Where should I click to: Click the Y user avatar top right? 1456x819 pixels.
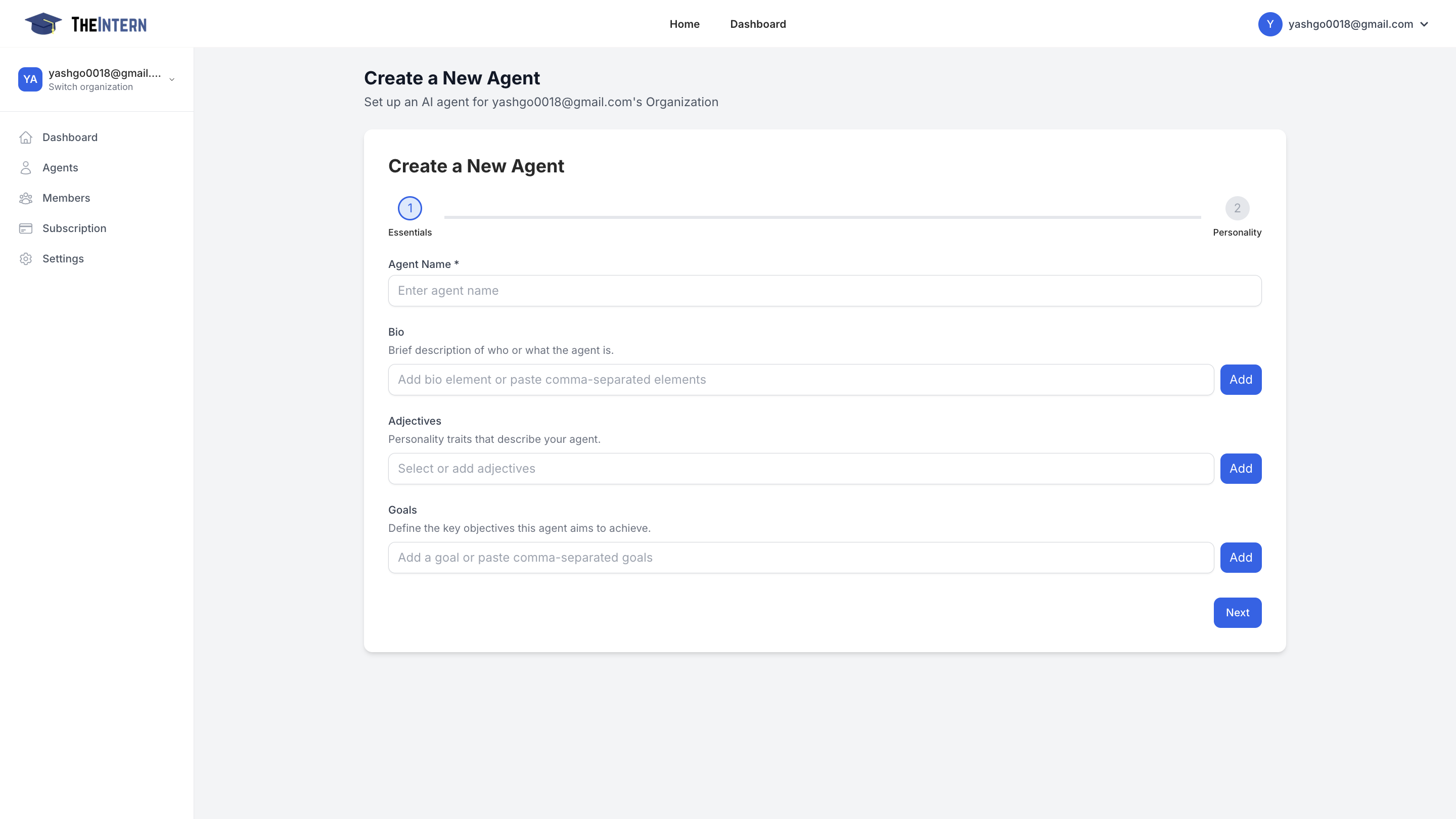tap(1270, 24)
